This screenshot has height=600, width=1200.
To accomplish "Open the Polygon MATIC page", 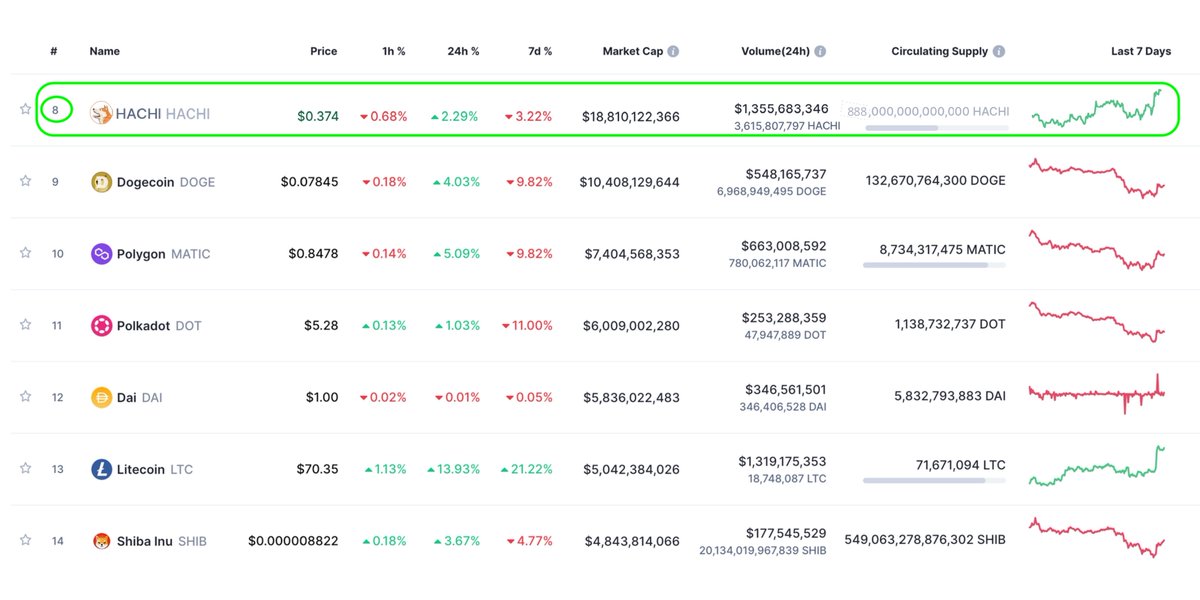I will (164, 254).
